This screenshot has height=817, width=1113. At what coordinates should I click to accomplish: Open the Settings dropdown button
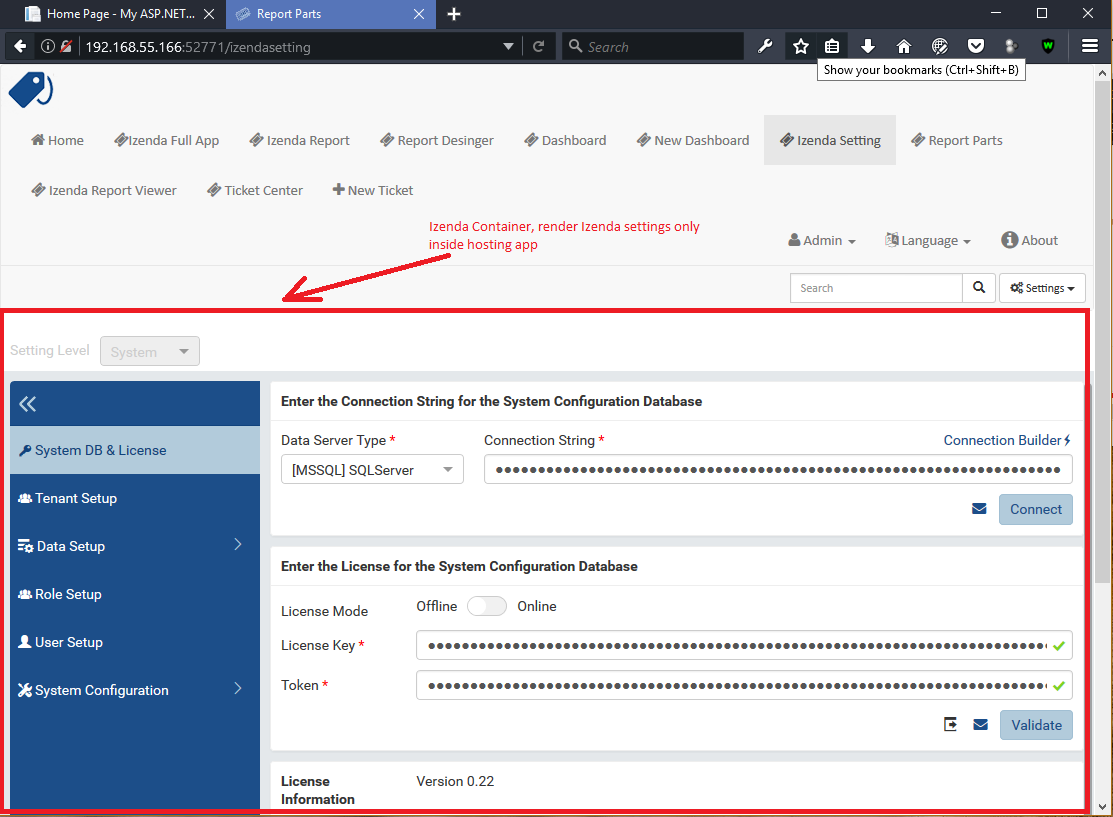1042,287
